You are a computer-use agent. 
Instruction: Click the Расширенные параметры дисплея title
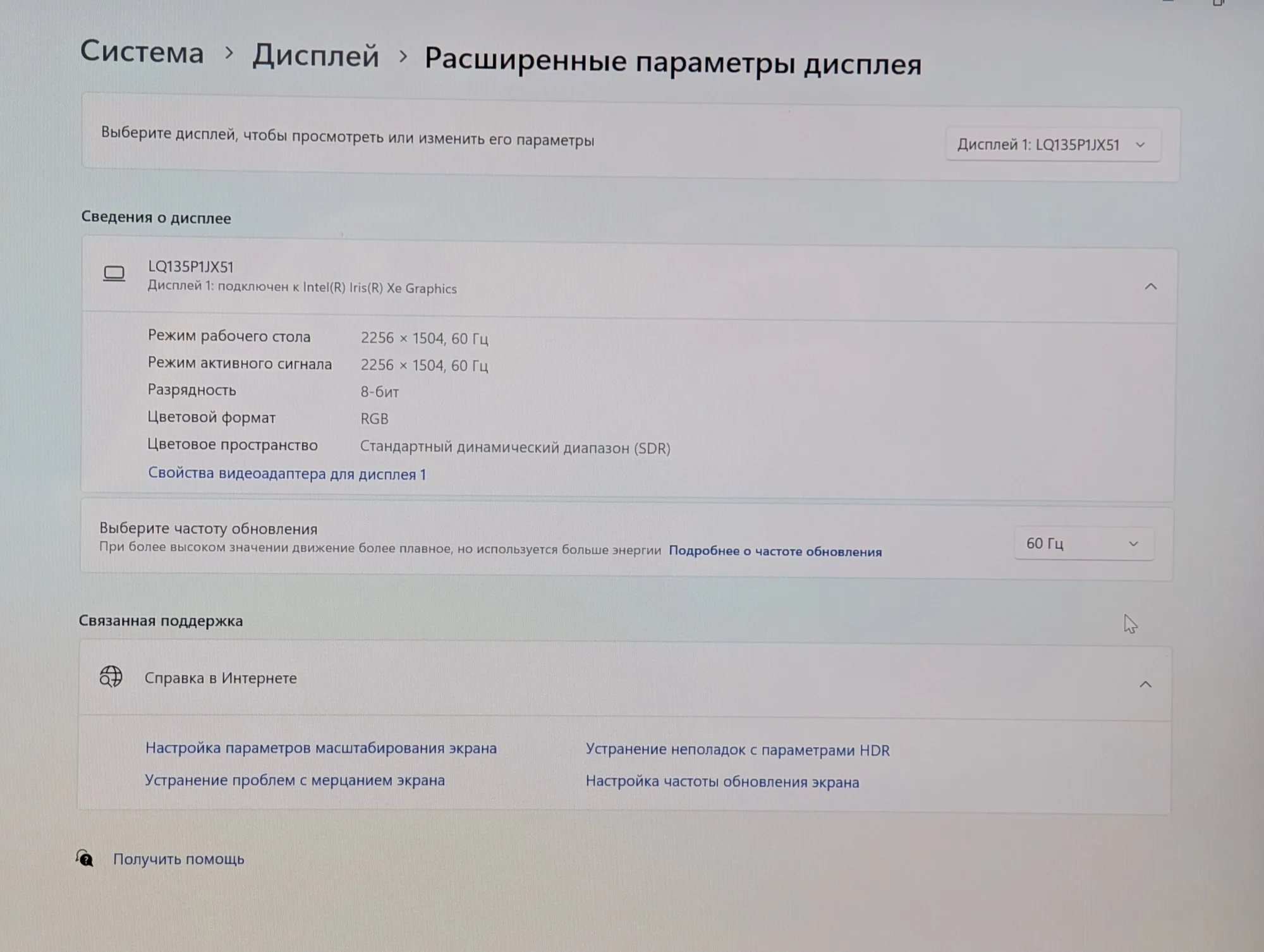pos(673,61)
